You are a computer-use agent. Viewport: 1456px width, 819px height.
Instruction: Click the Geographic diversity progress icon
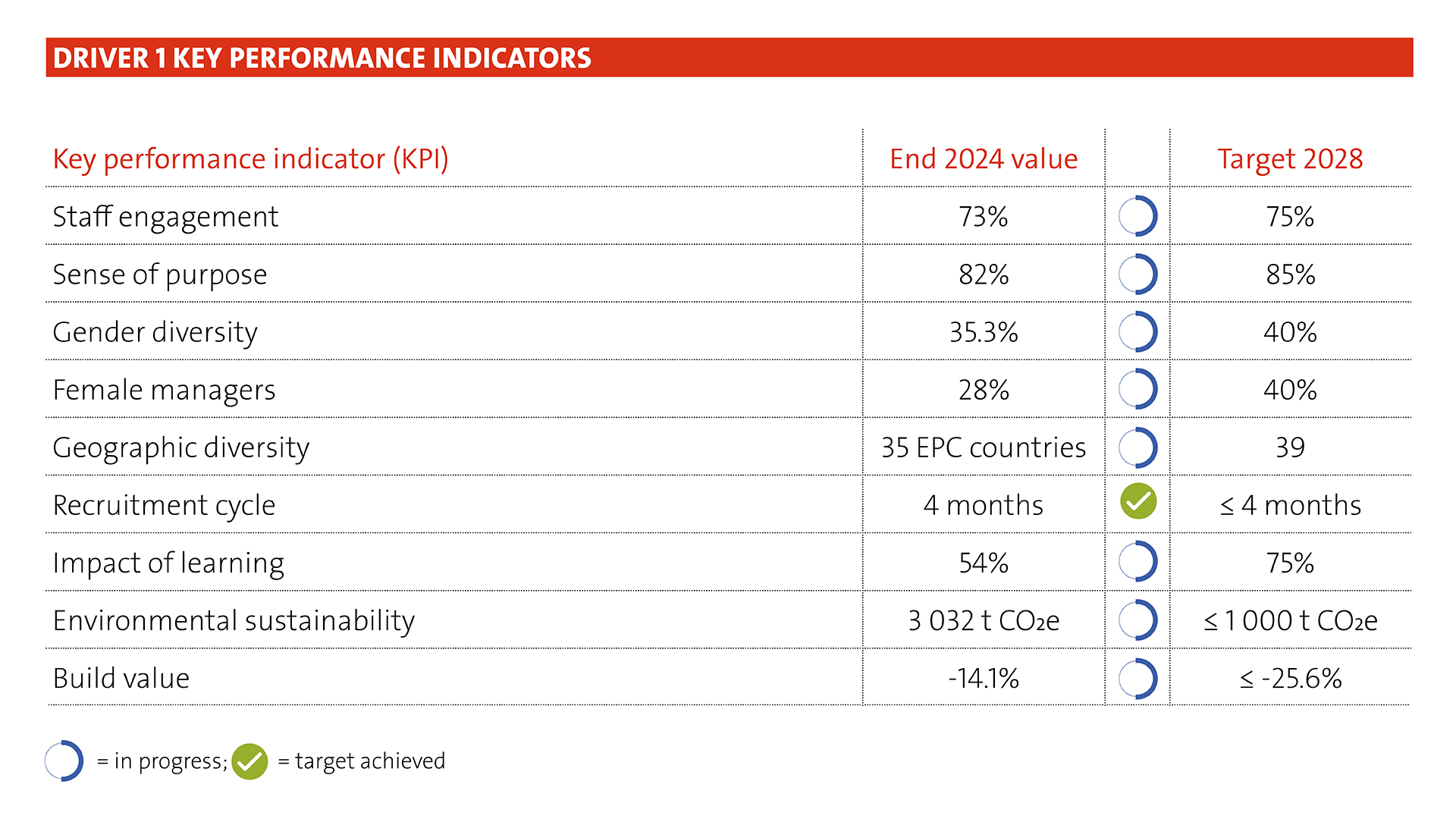(1137, 447)
